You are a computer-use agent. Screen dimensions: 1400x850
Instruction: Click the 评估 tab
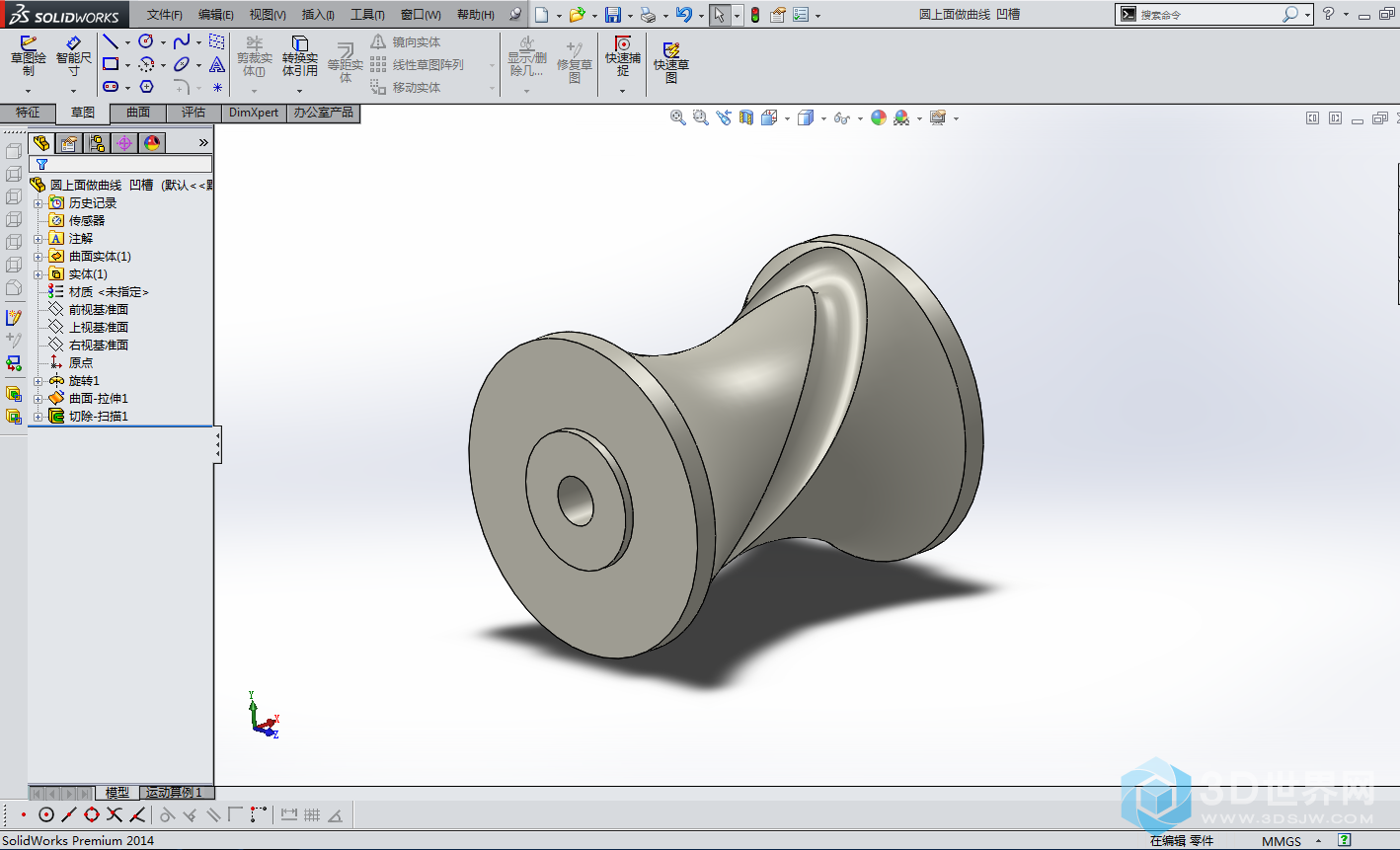tap(194, 113)
